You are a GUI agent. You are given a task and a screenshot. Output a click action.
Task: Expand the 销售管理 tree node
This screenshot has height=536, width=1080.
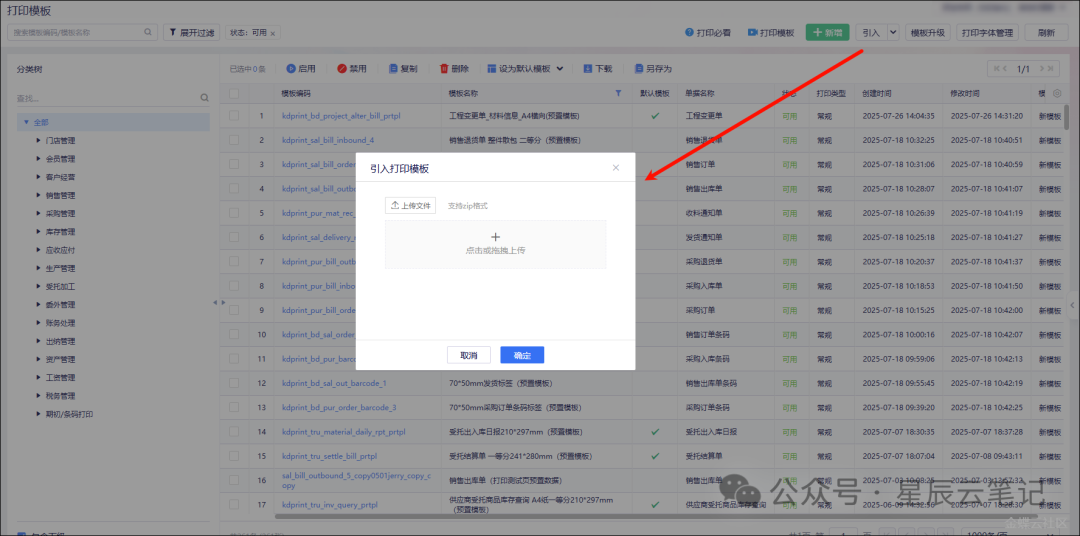[x=39, y=196]
